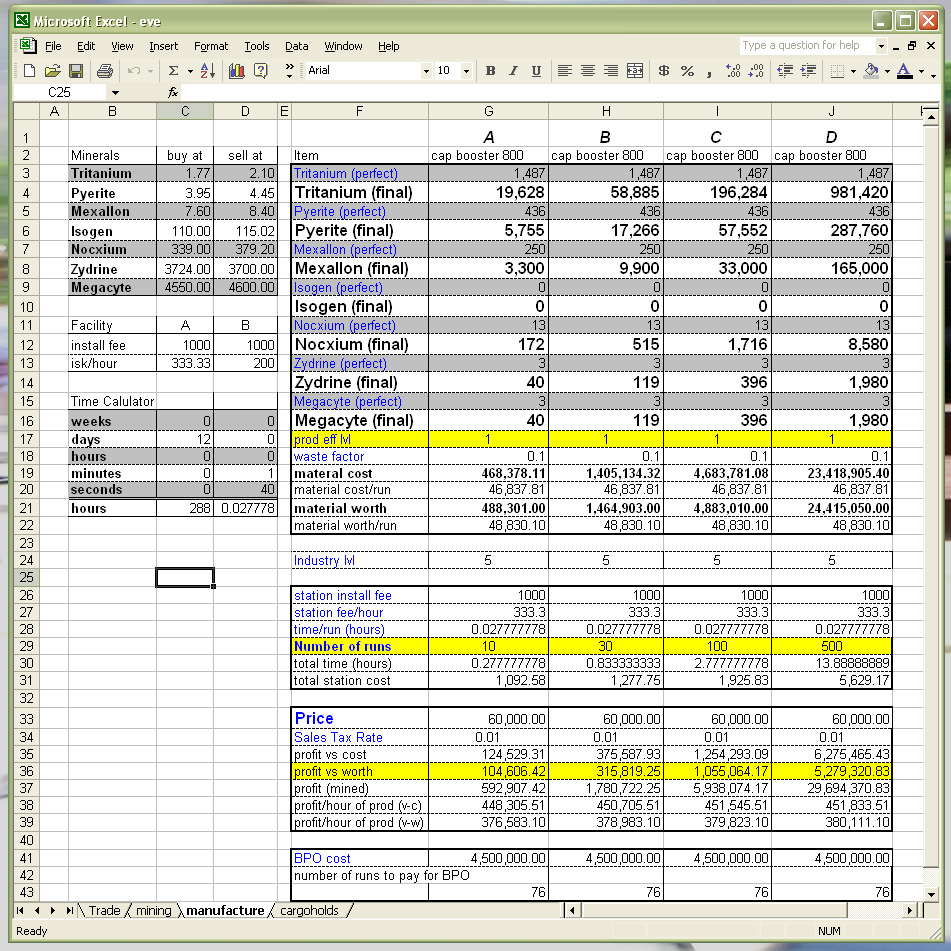Click the Excel document icon beside File
This screenshot has width=951, height=951.
[27, 46]
